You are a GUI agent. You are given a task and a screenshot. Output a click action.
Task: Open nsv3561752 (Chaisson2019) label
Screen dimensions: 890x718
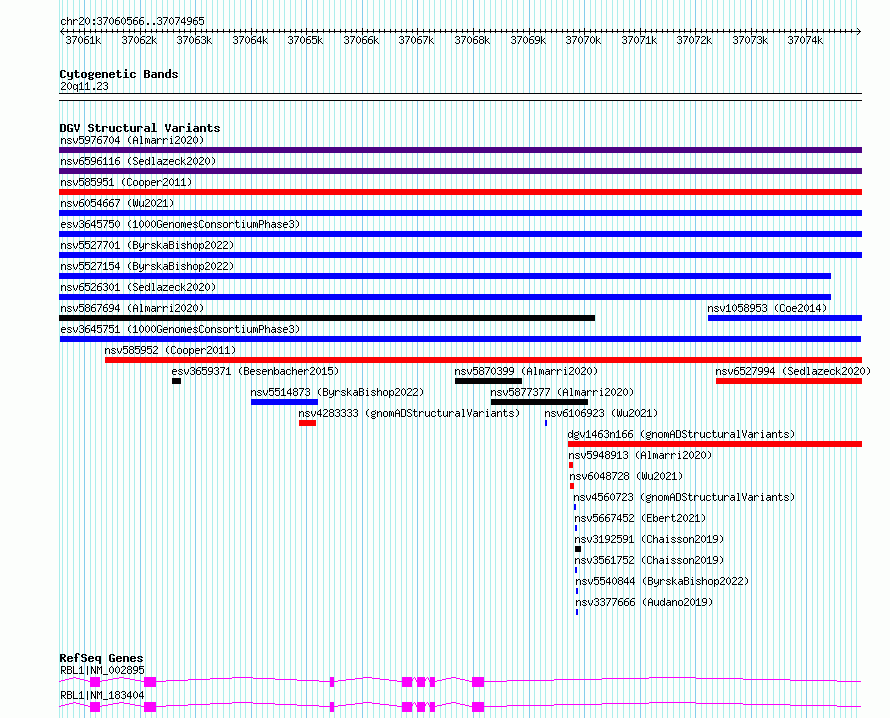pos(649,560)
